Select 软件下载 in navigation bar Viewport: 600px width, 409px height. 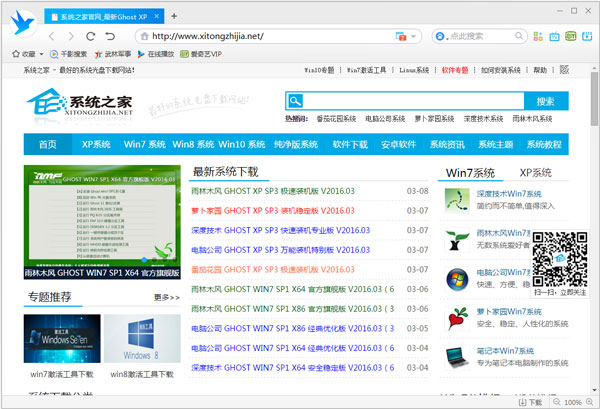click(x=350, y=144)
